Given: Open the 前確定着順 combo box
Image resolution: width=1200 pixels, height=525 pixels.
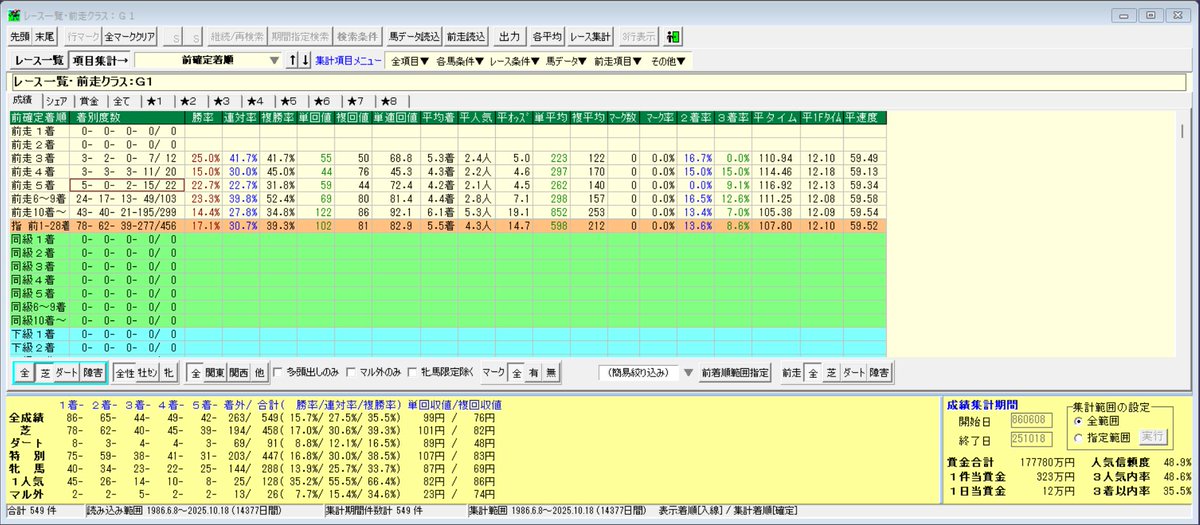Looking at the screenshot, I should 210,61.
